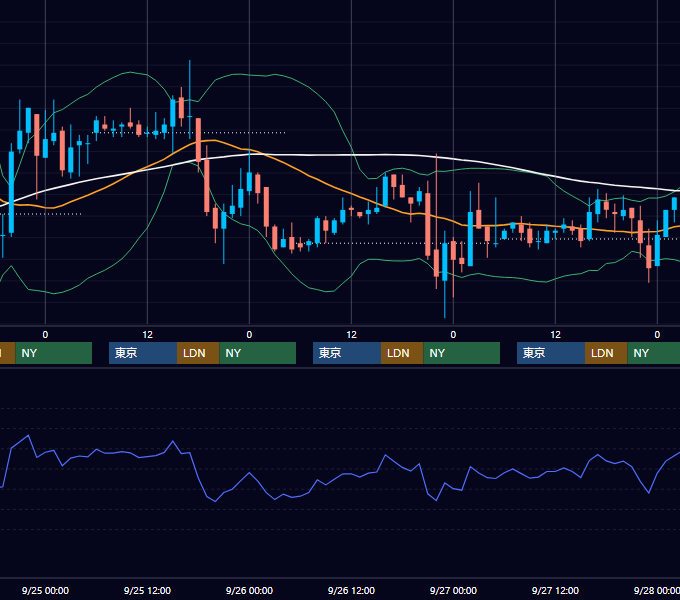Click the 9/25 00:00 date label

tap(45, 590)
